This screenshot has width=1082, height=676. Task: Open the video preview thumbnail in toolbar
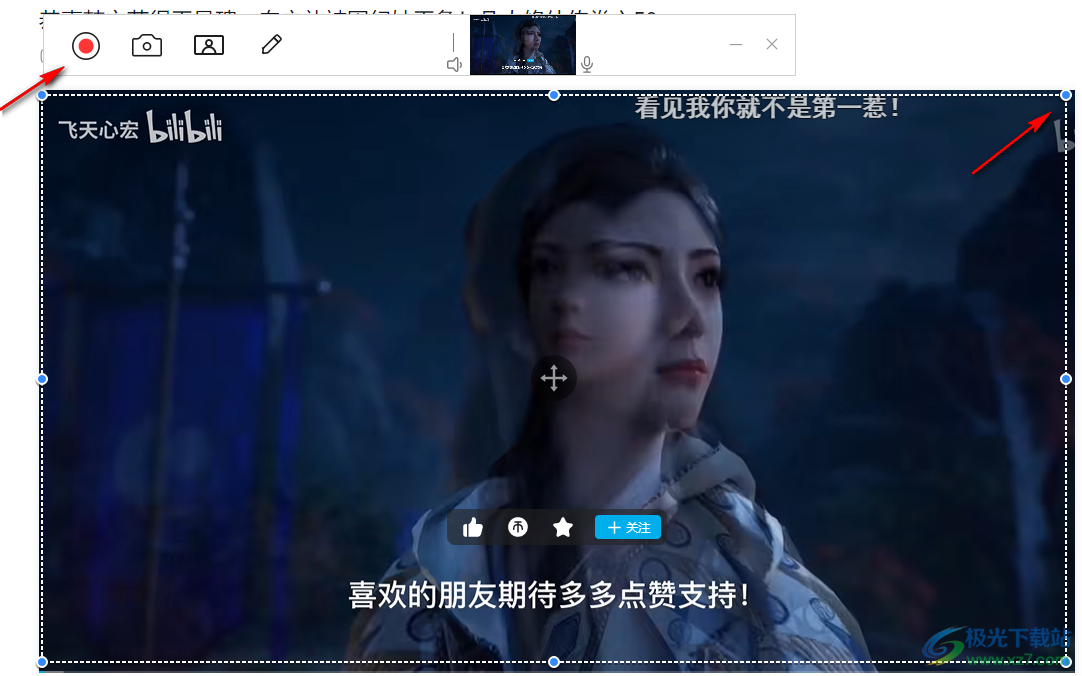point(523,45)
